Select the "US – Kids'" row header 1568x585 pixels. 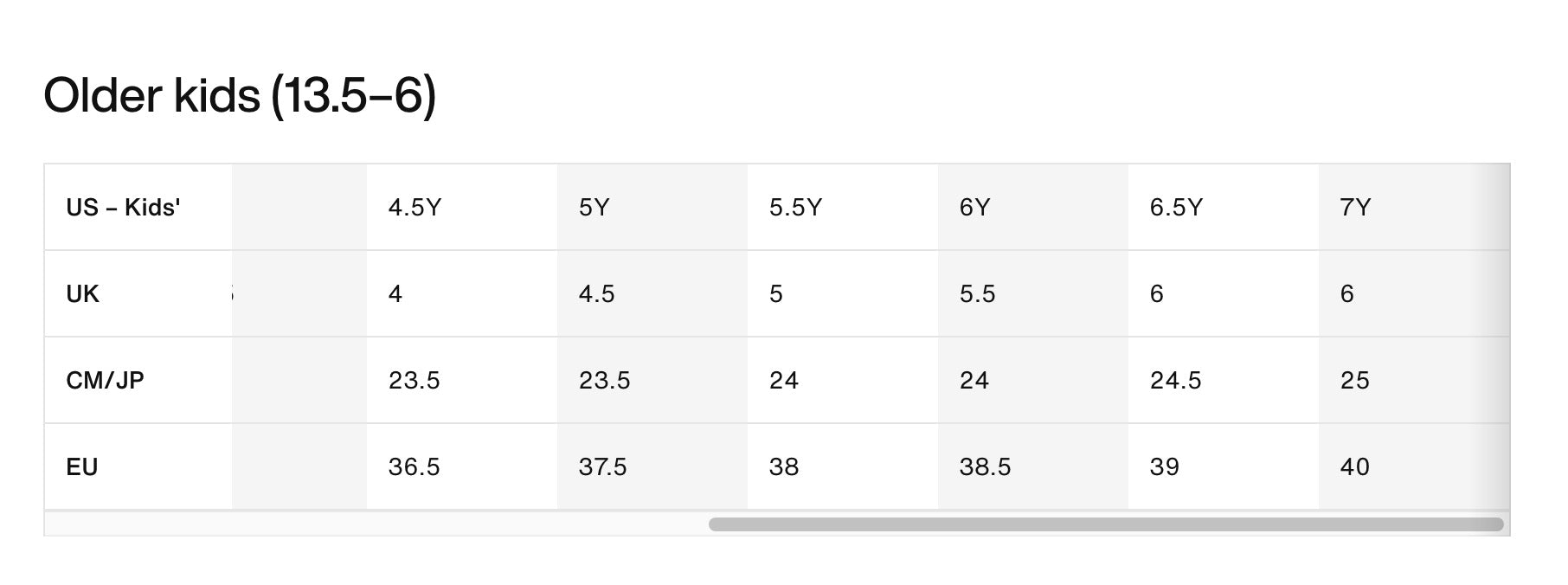(123, 208)
